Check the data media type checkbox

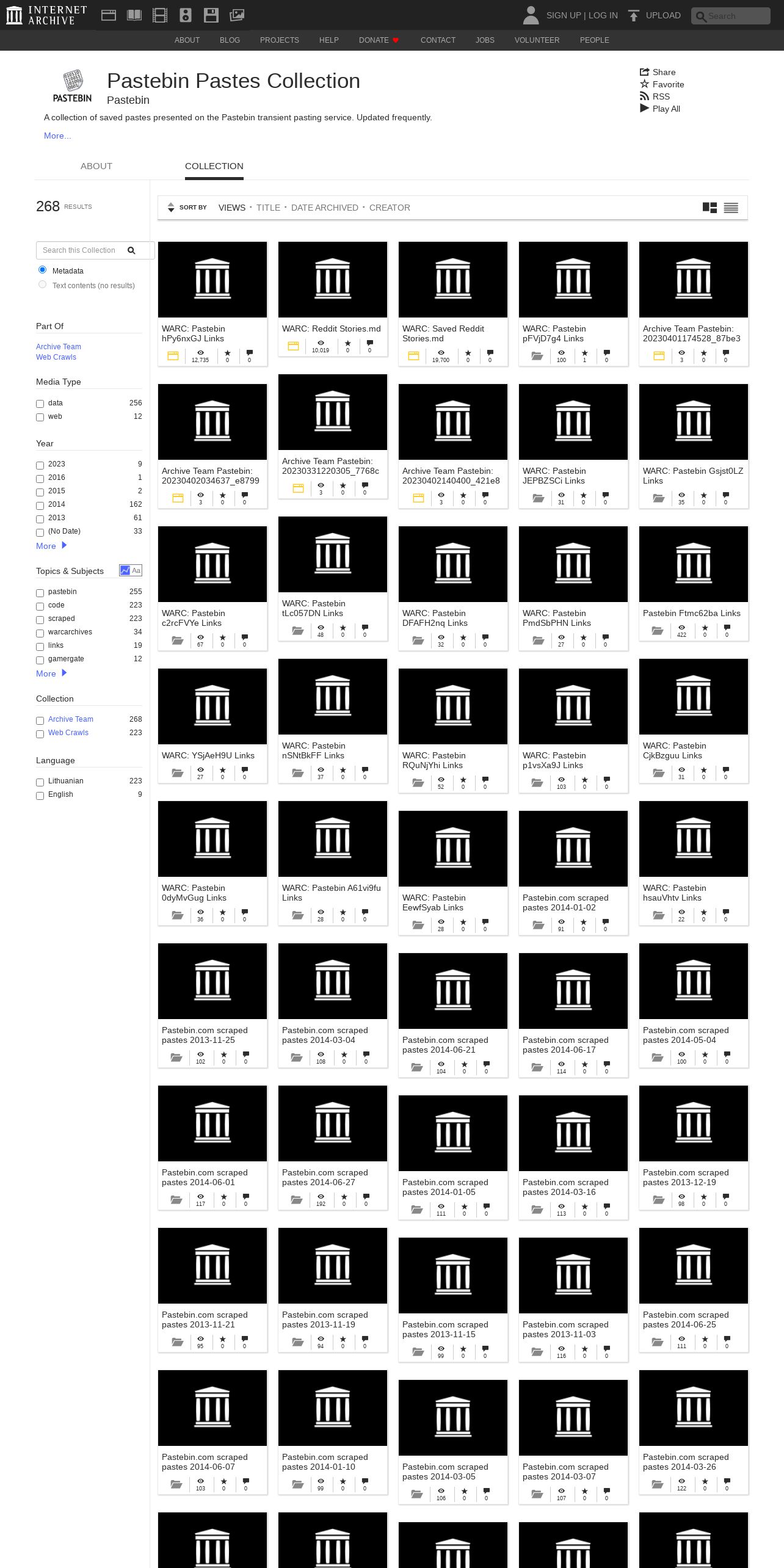click(x=40, y=404)
